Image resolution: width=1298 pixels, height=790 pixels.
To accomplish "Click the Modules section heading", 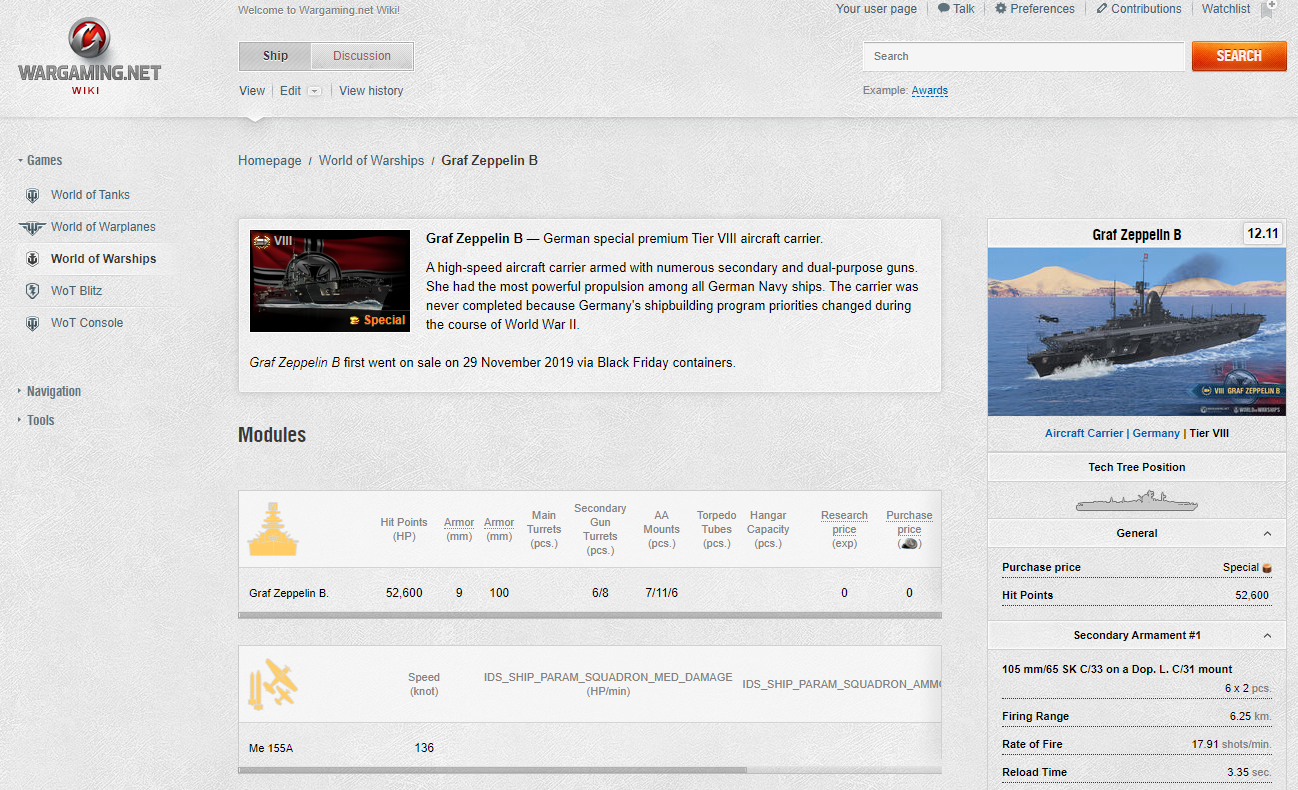I will (272, 435).
